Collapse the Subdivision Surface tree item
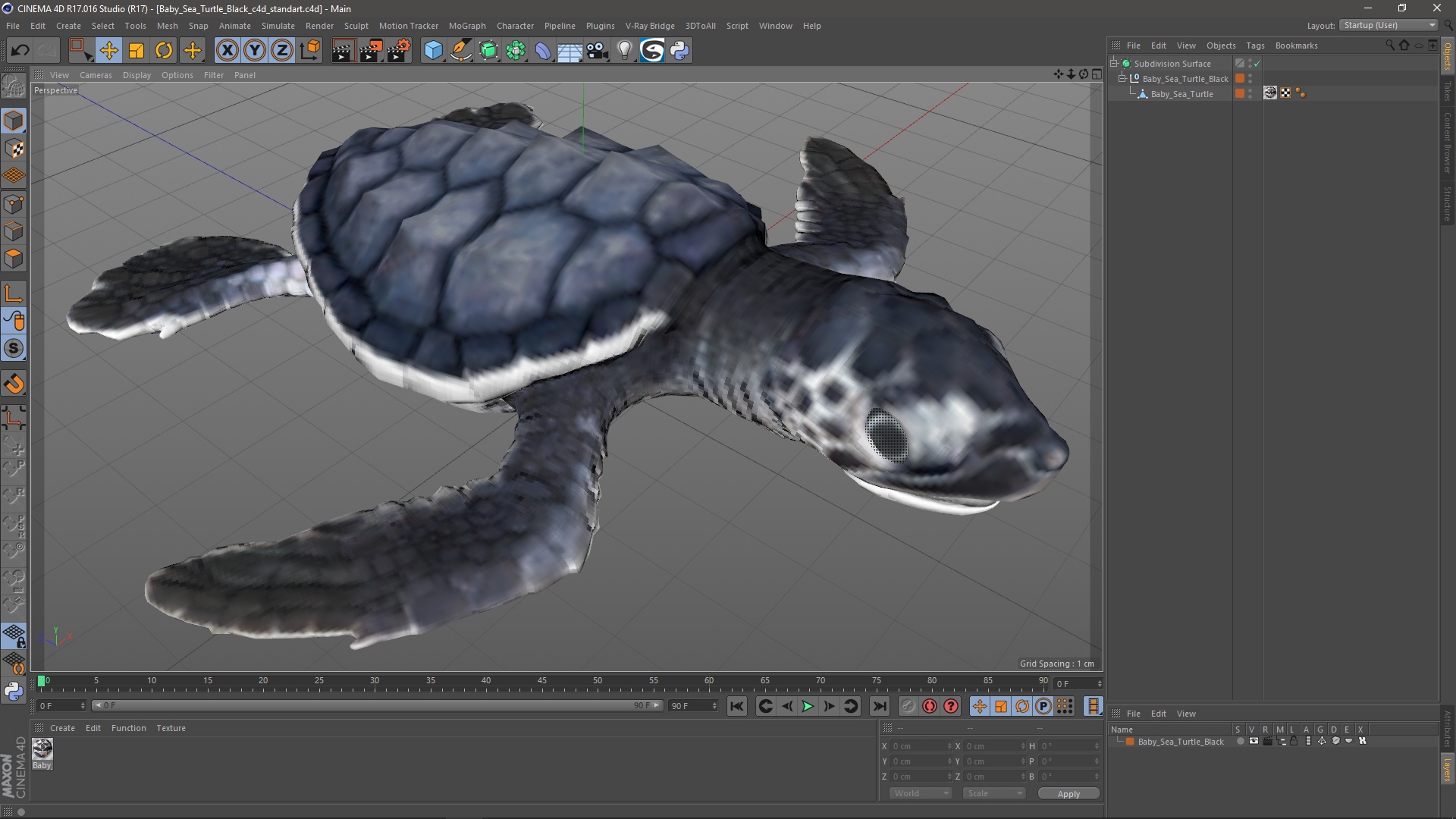Image resolution: width=1456 pixels, height=819 pixels. pos(1114,64)
